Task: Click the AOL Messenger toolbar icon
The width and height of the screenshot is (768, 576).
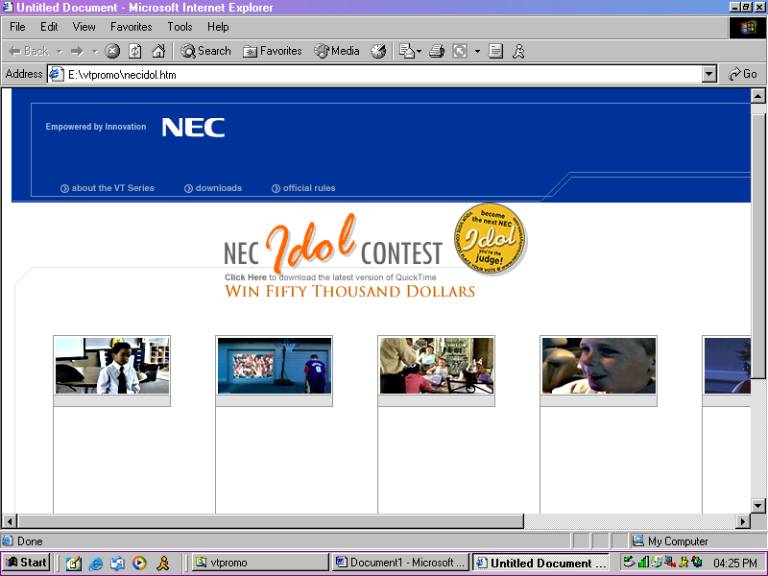Action: (519, 51)
